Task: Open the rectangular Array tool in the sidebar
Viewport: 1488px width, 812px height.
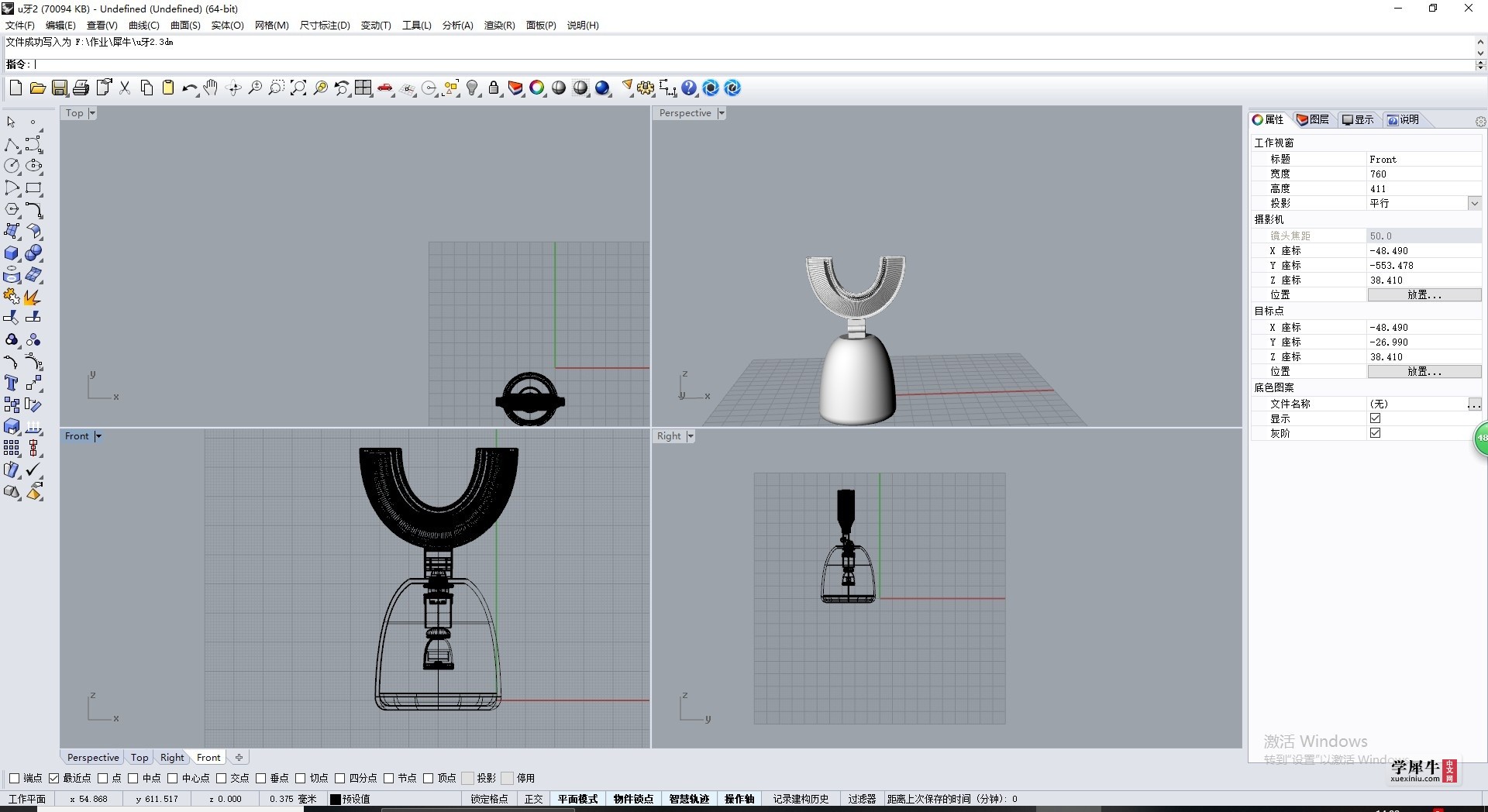Action: (12, 448)
